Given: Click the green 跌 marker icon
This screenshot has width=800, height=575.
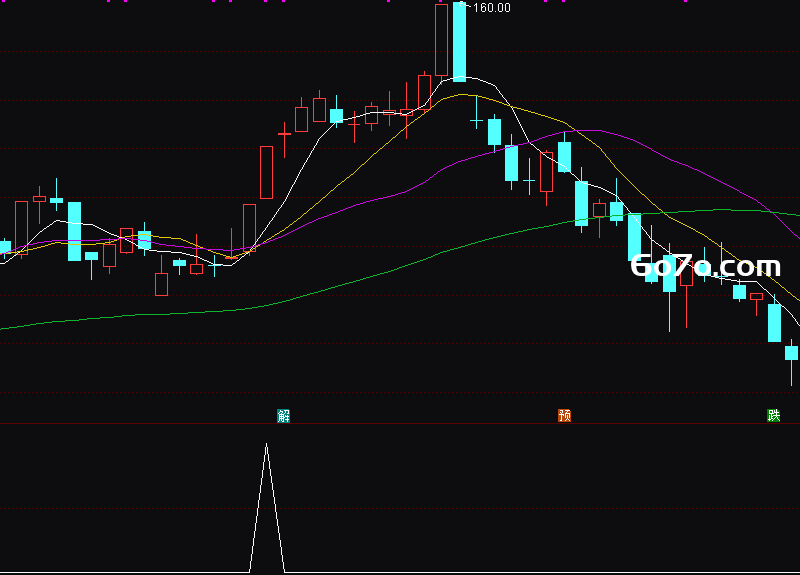Looking at the screenshot, I should 773,415.
